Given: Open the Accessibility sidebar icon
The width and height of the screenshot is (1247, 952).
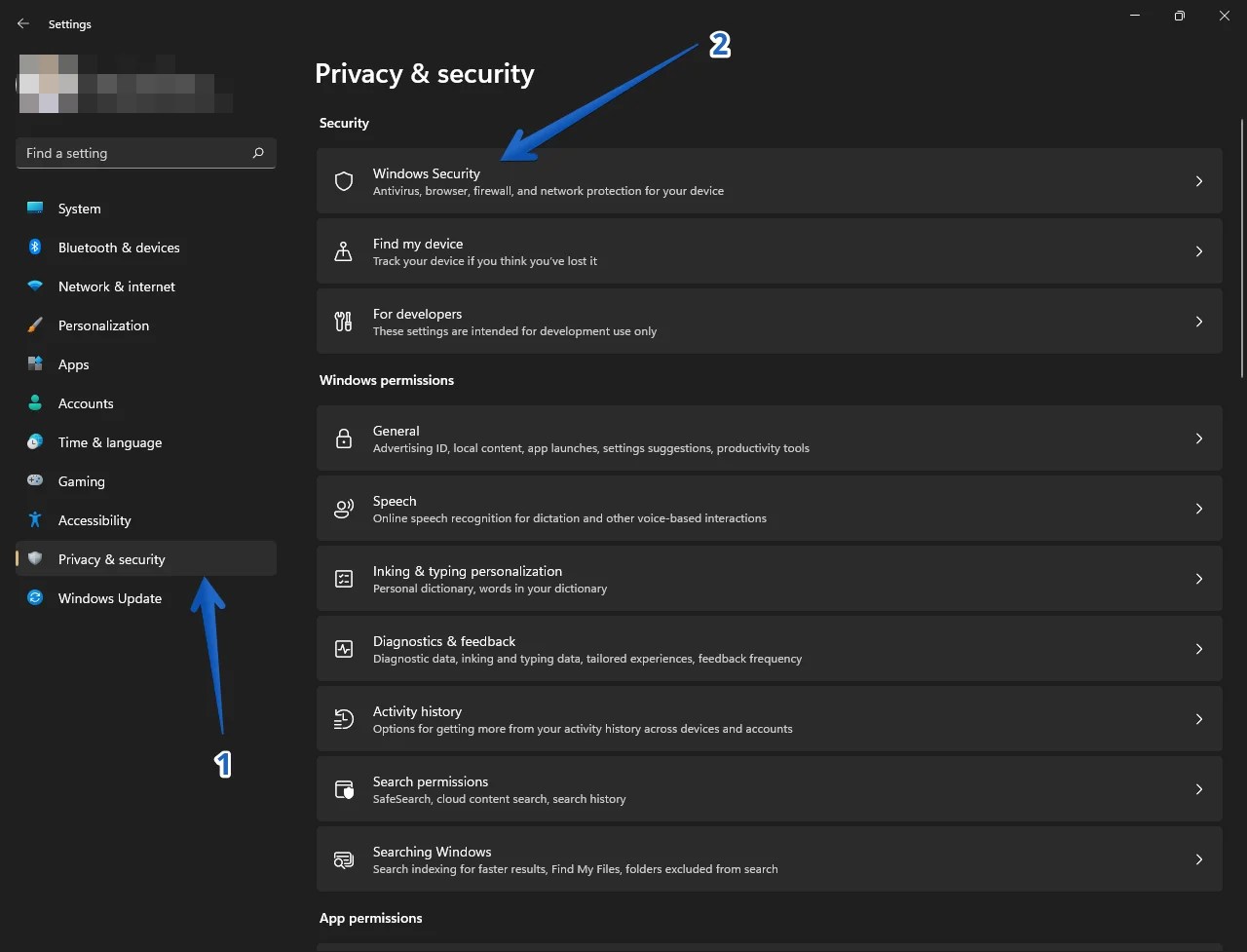Looking at the screenshot, I should 35,520.
